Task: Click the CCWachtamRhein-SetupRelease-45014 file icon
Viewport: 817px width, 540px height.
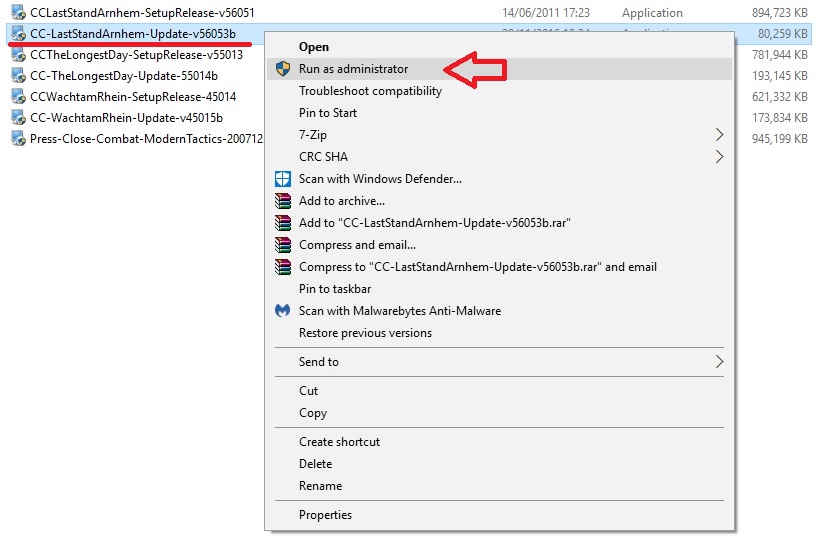Action: (18, 96)
